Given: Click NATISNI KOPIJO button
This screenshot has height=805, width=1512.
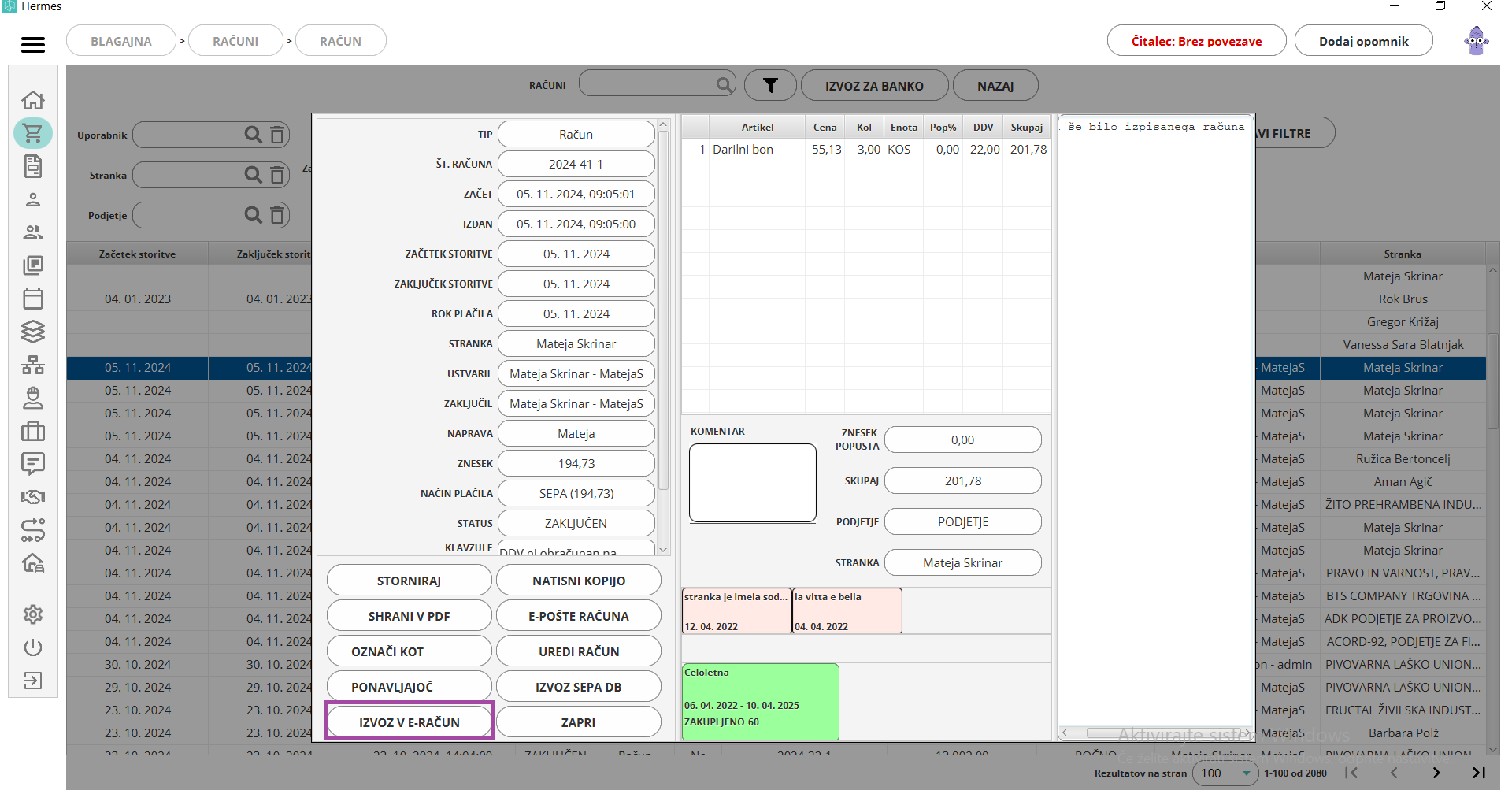Looking at the screenshot, I should click(x=579, y=581).
